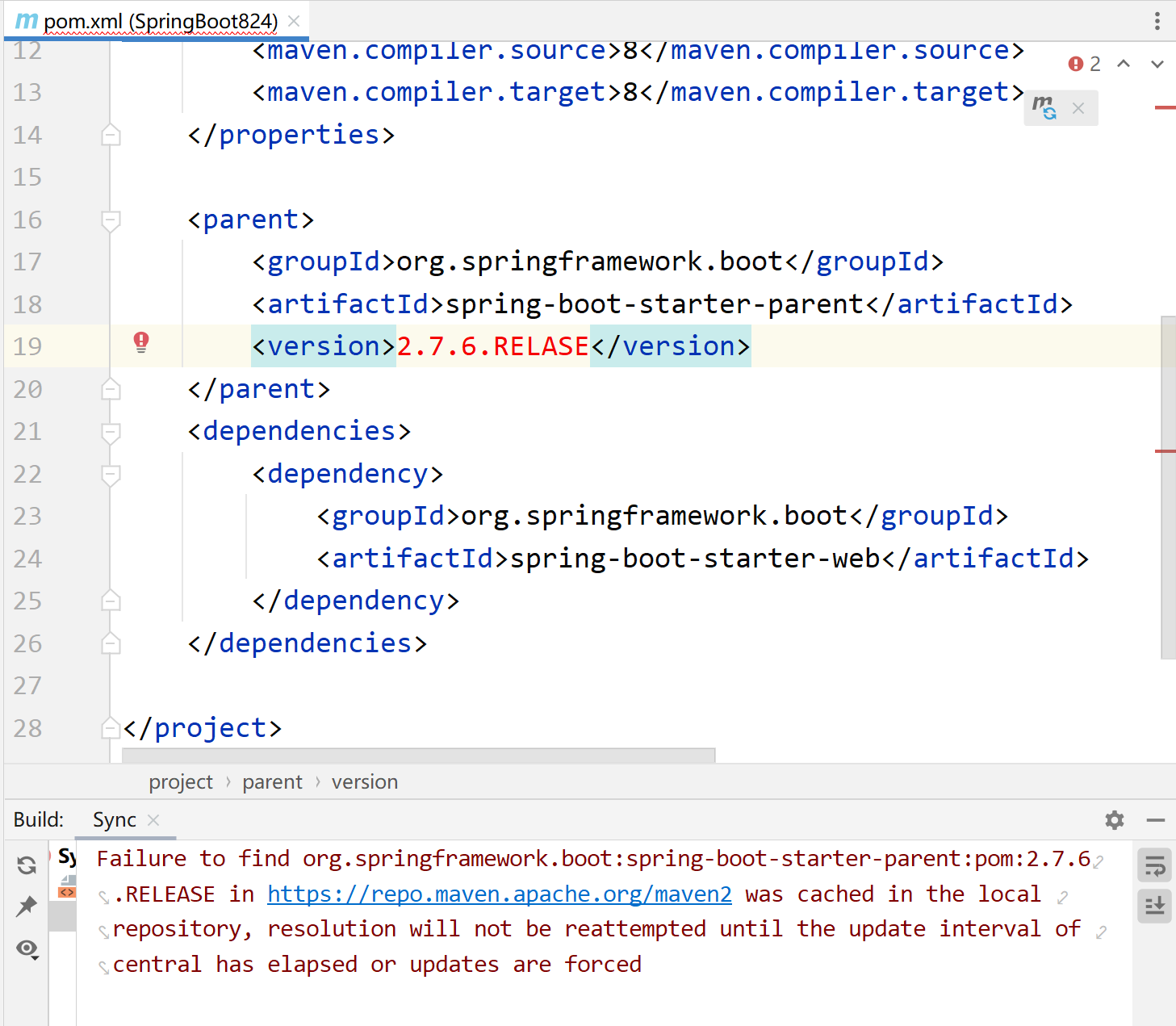Hide the Build tool window
The image size is (1176, 1026).
click(1156, 820)
